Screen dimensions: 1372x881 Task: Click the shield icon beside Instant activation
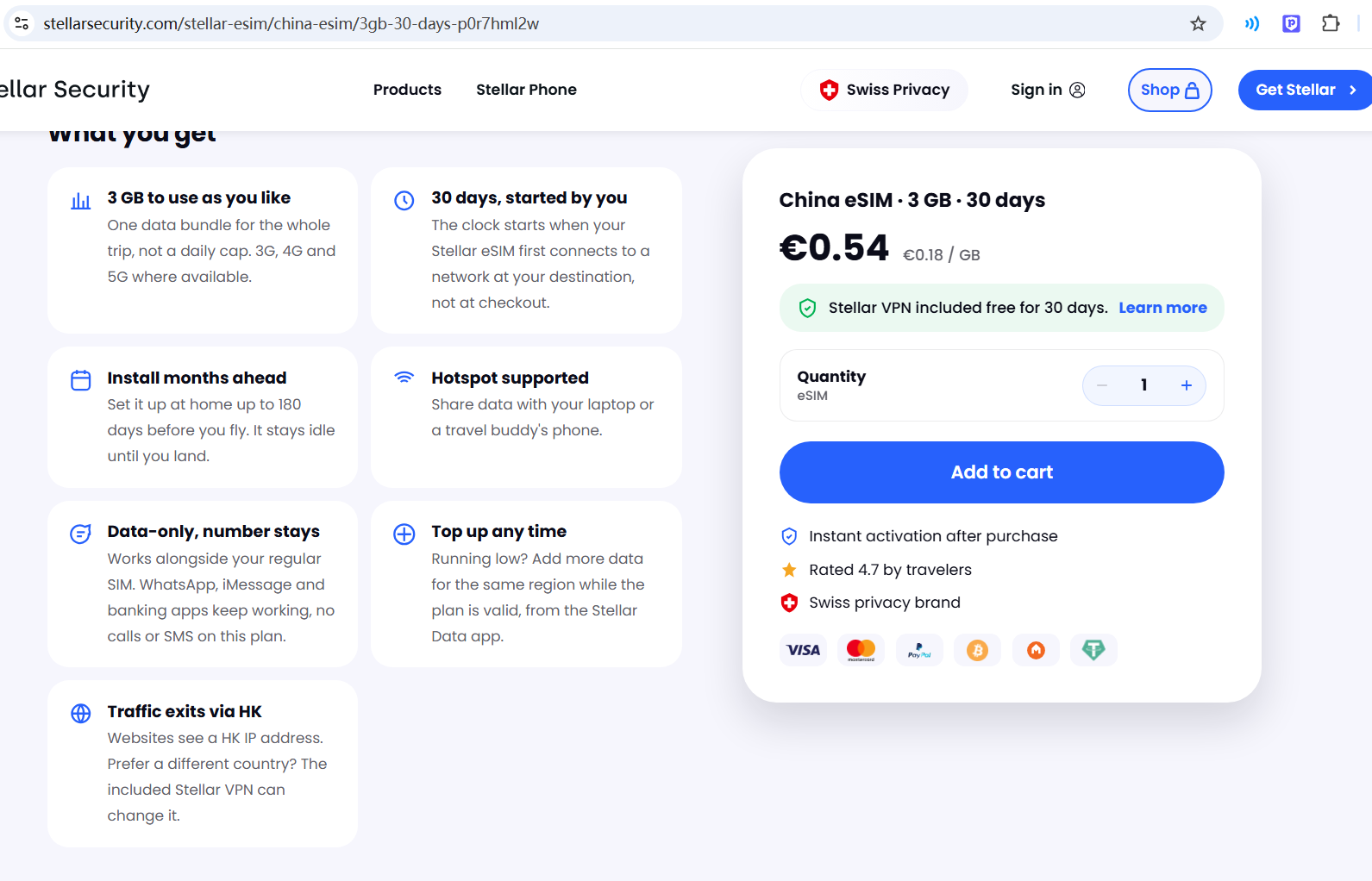[789, 536]
